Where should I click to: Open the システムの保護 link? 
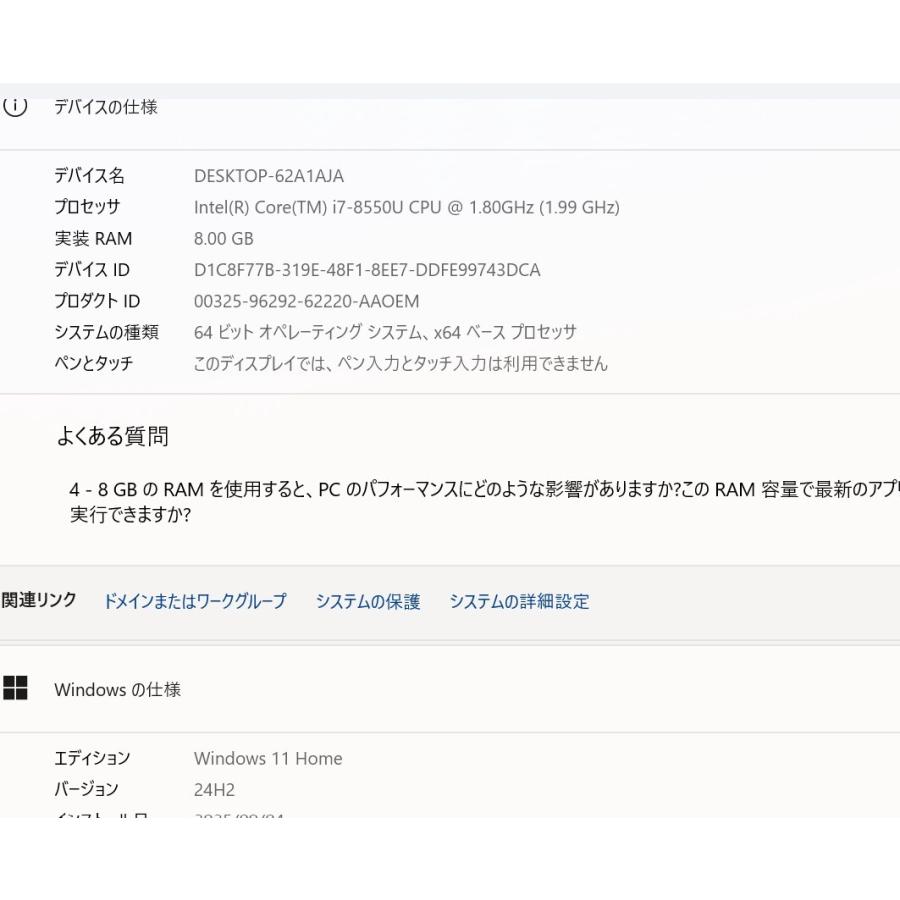point(368,601)
